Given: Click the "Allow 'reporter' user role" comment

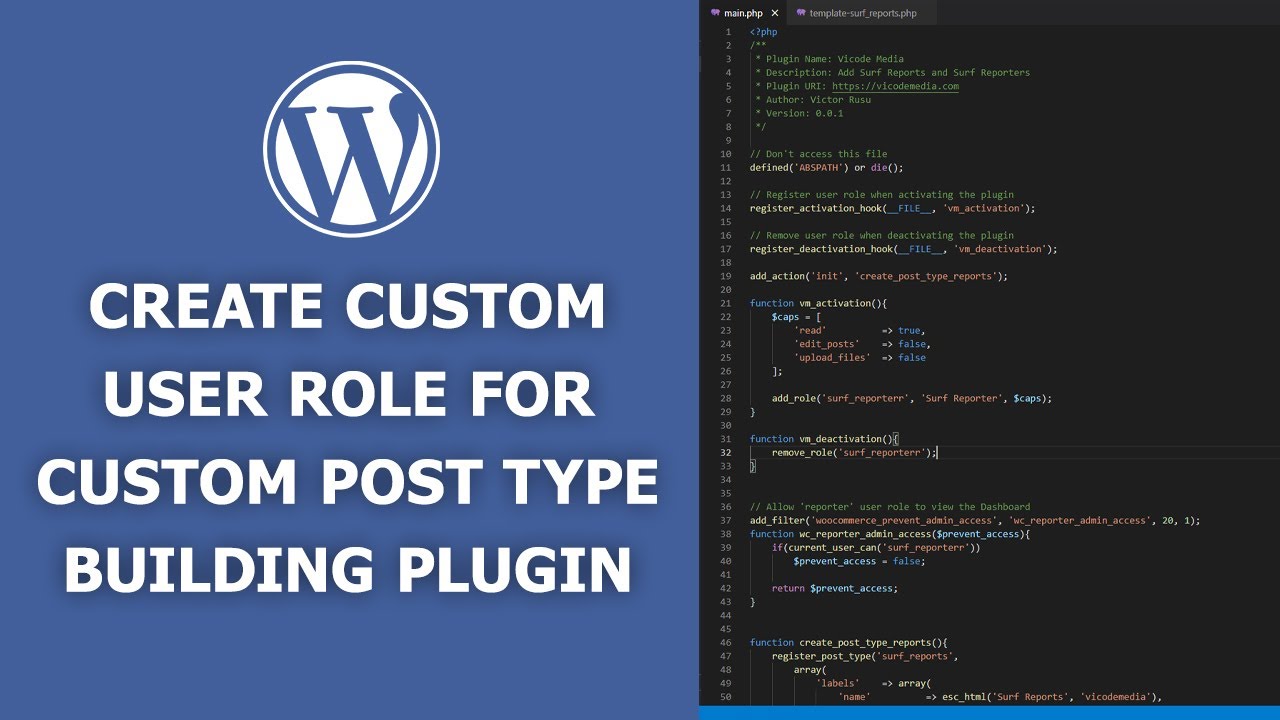Looking at the screenshot, I should pos(890,507).
